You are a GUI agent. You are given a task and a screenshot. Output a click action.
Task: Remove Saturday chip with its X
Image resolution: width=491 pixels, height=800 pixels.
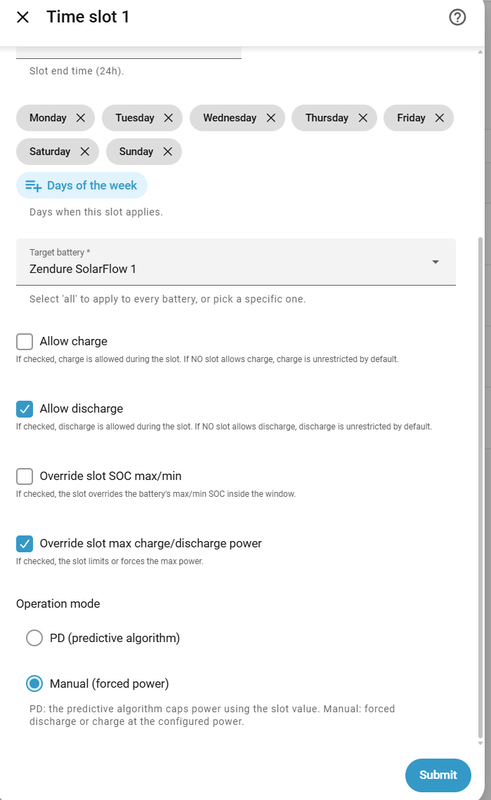(85, 152)
